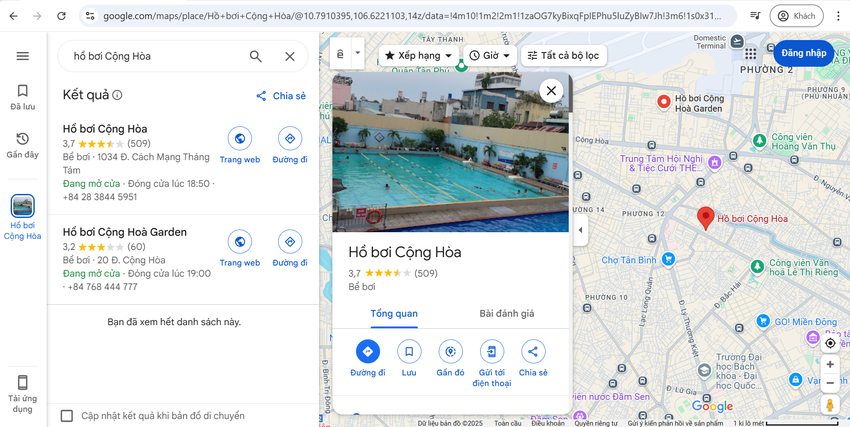Click Trung Tâm Hội Nghị & Tiệc Cưới marker
Screen dimensions: 850x427
pos(714,162)
